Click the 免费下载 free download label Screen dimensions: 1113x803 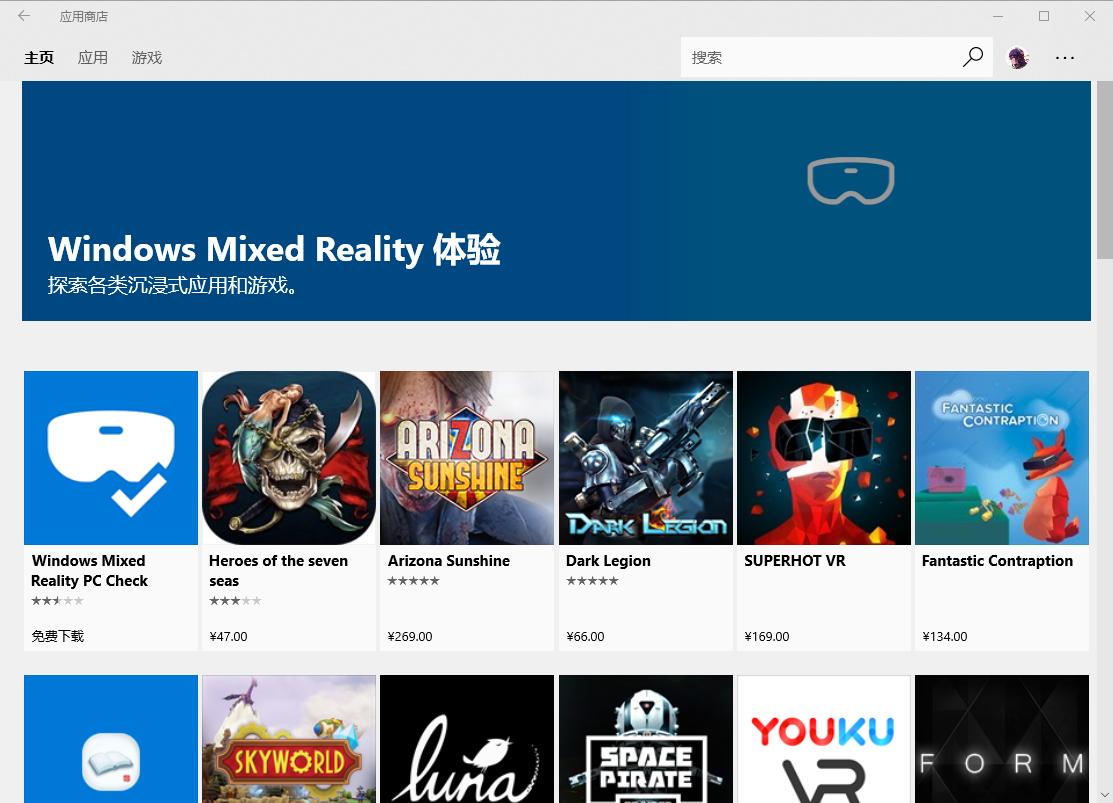pyautogui.click(x=57, y=636)
